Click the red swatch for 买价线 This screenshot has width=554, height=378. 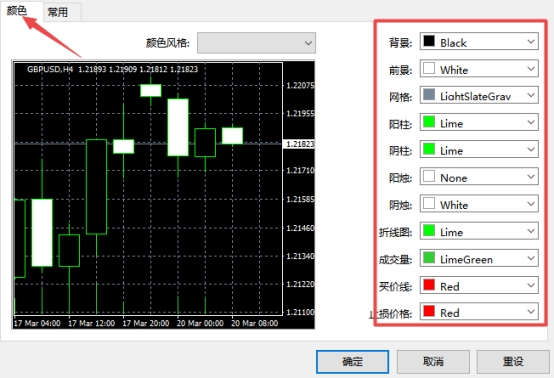click(x=429, y=285)
